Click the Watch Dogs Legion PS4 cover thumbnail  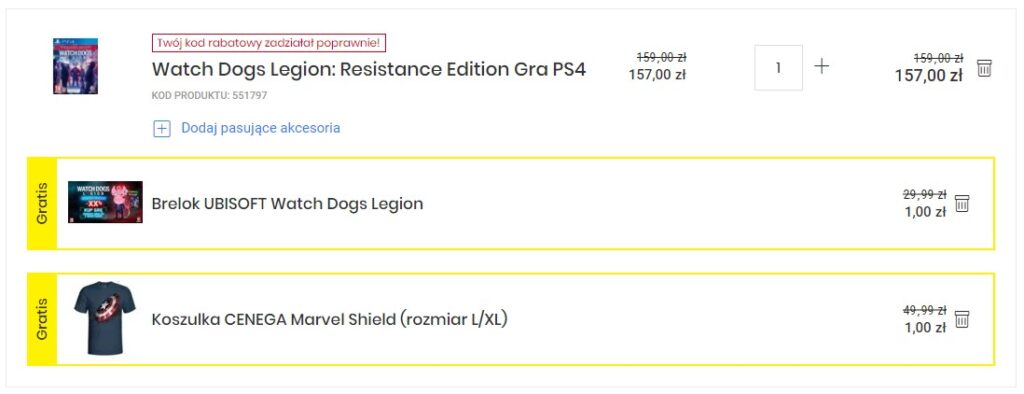(x=75, y=66)
